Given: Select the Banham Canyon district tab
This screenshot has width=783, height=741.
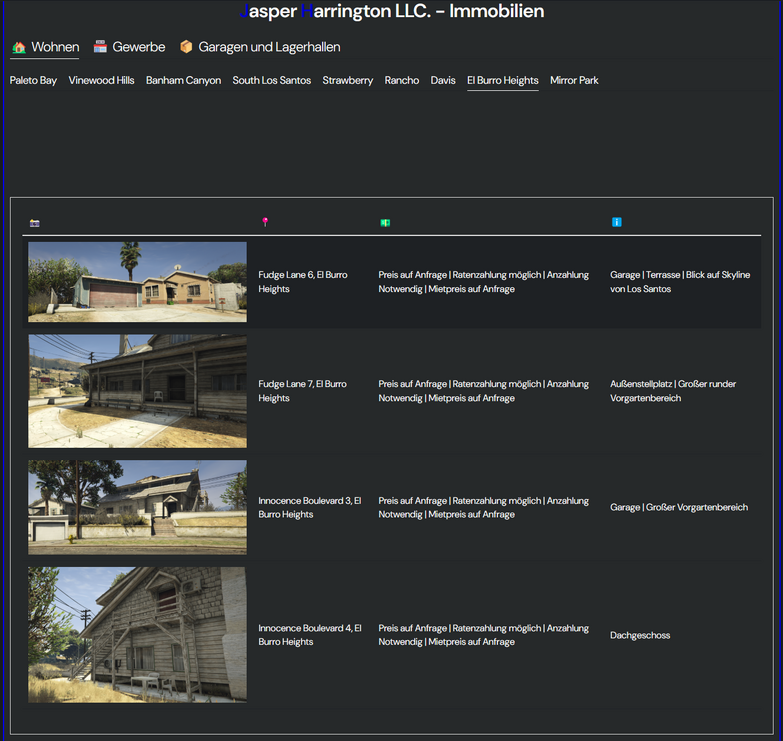Looking at the screenshot, I should [183, 80].
